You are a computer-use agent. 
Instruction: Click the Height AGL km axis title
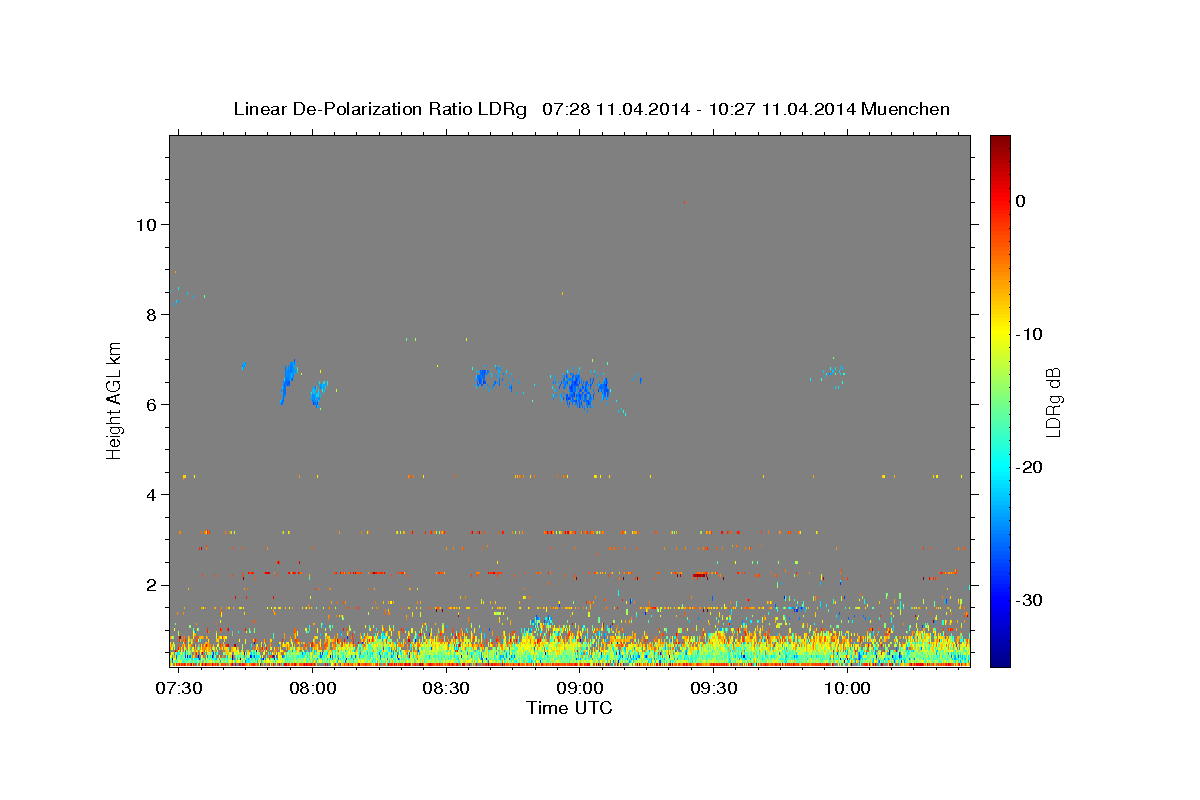[115, 400]
